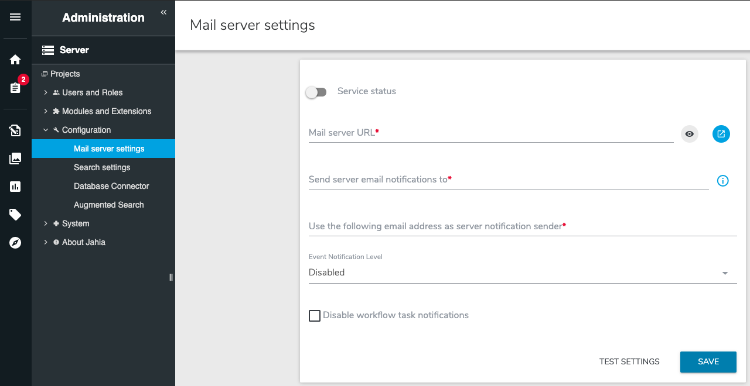Focus the server notification sender email field
The width and height of the screenshot is (750, 386).
(522, 227)
